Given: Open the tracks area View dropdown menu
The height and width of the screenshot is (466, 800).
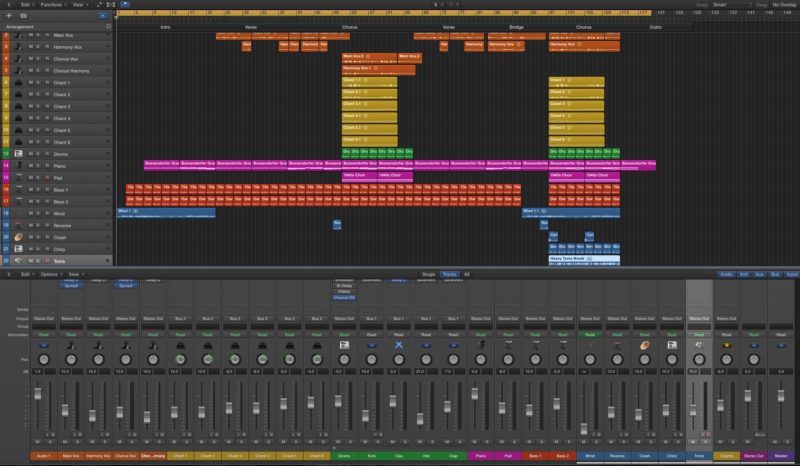Looking at the screenshot, I should (x=80, y=5).
